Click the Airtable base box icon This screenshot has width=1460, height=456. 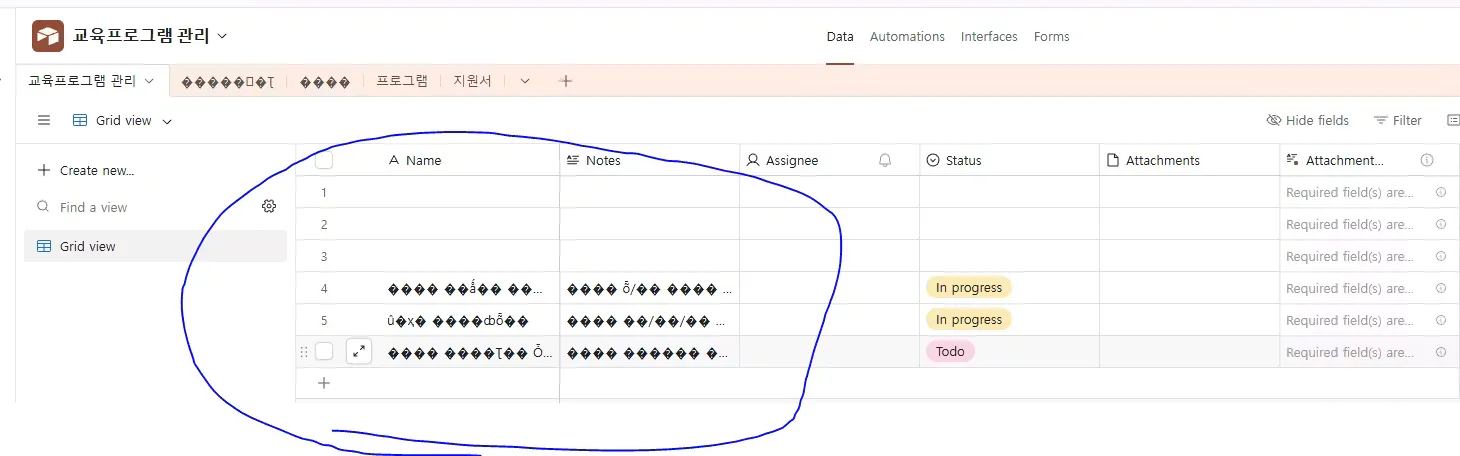click(x=48, y=36)
